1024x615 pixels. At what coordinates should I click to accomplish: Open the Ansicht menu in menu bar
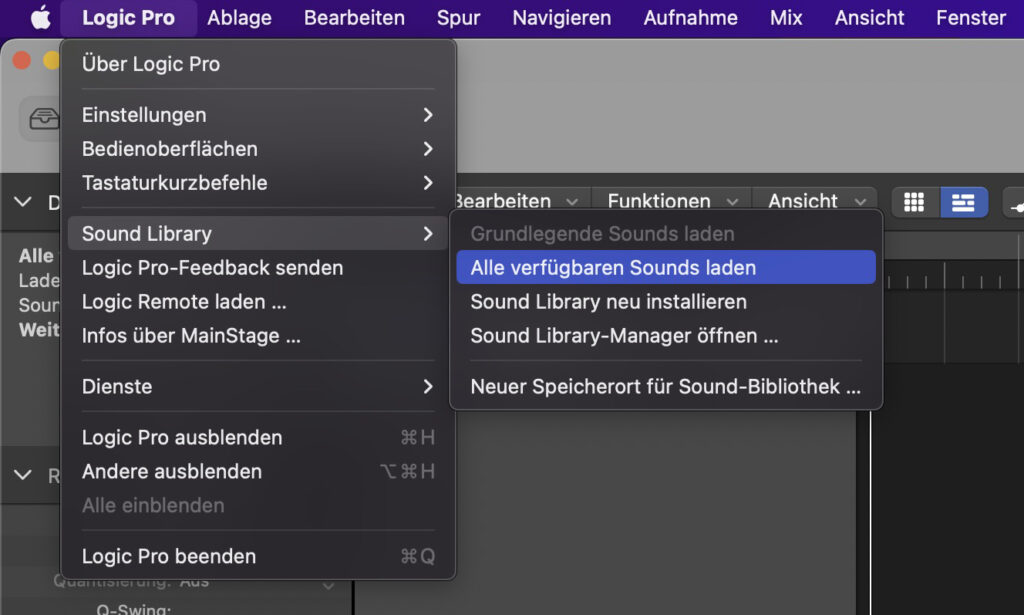(x=869, y=18)
